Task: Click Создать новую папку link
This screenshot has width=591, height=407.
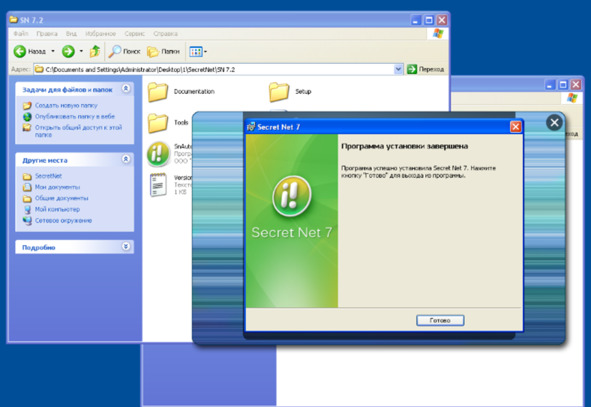Action: (x=66, y=106)
